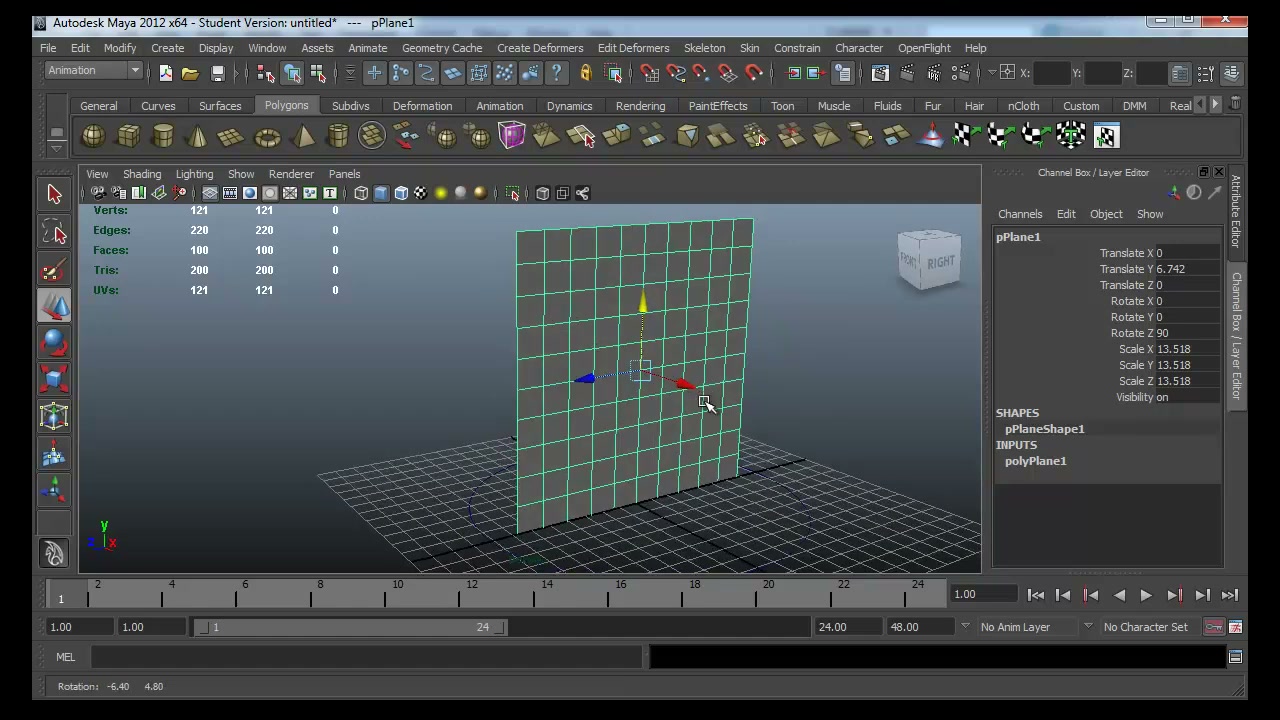Viewport: 1280px width, 720px height.
Task: Toggle wireframe display in viewport toolbar
Action: (x=361, y=193)
